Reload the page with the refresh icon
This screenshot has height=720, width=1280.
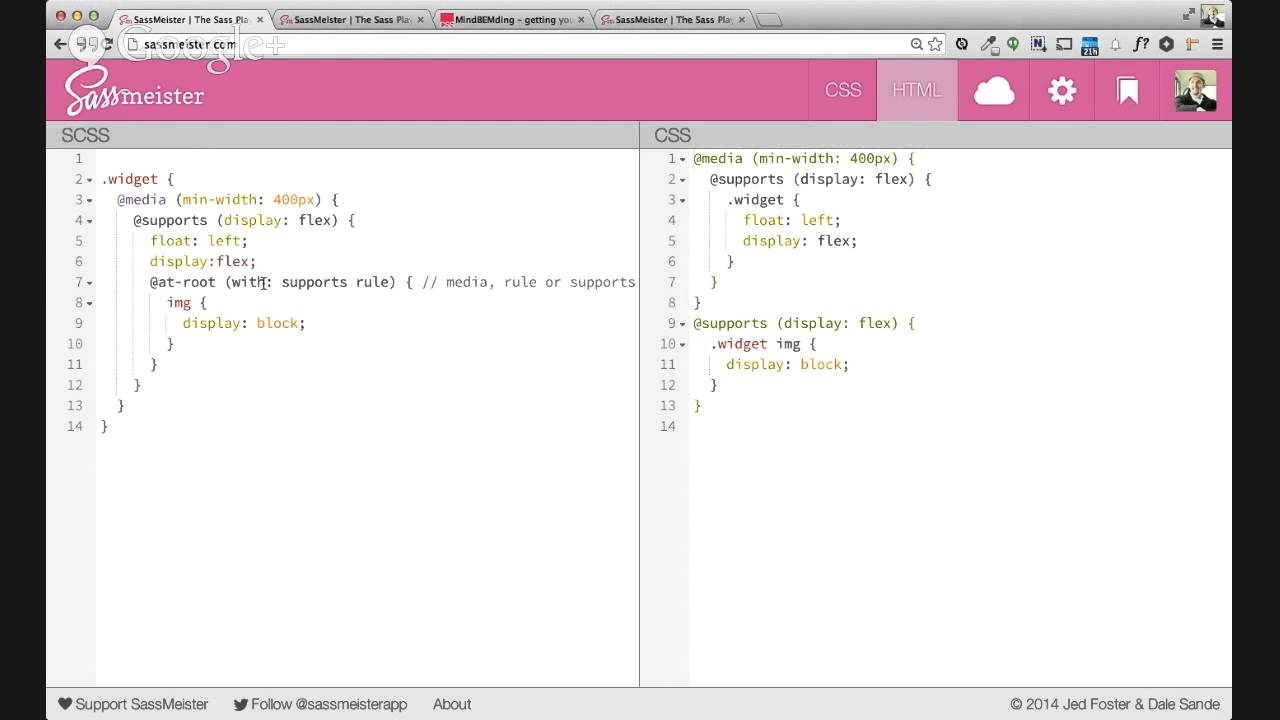pyautogui.click(x=106, y=44)
